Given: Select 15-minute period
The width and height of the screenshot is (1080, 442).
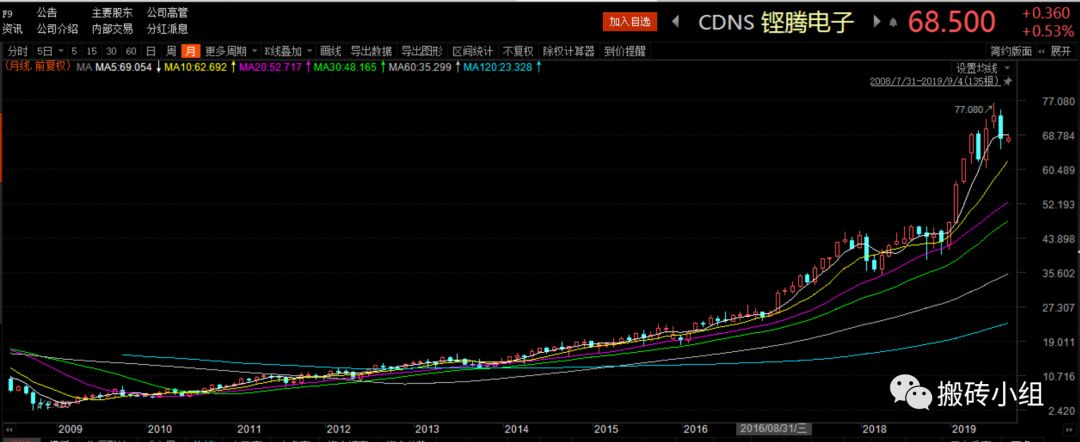Looking at the screenshot, I should (x=92, y=51).
